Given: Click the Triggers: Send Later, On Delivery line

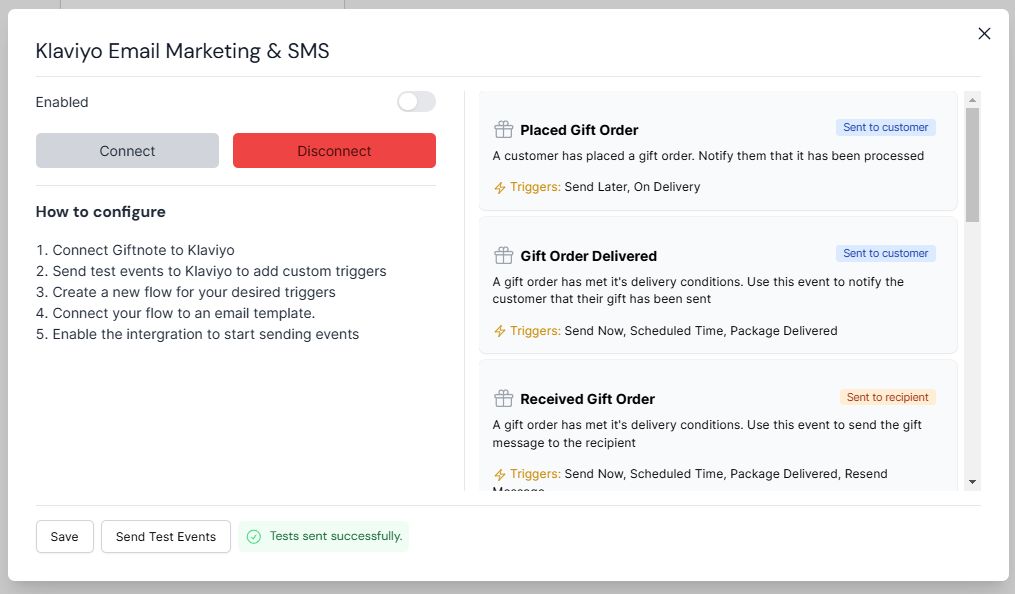Looking at the screenshot, I should (x=597, y=187).
